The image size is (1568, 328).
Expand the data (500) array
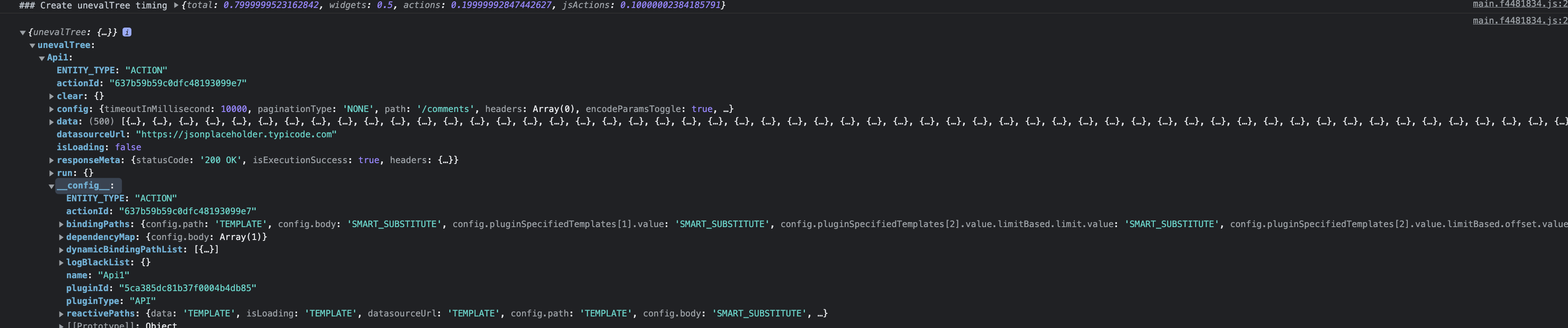click(52, 122)
